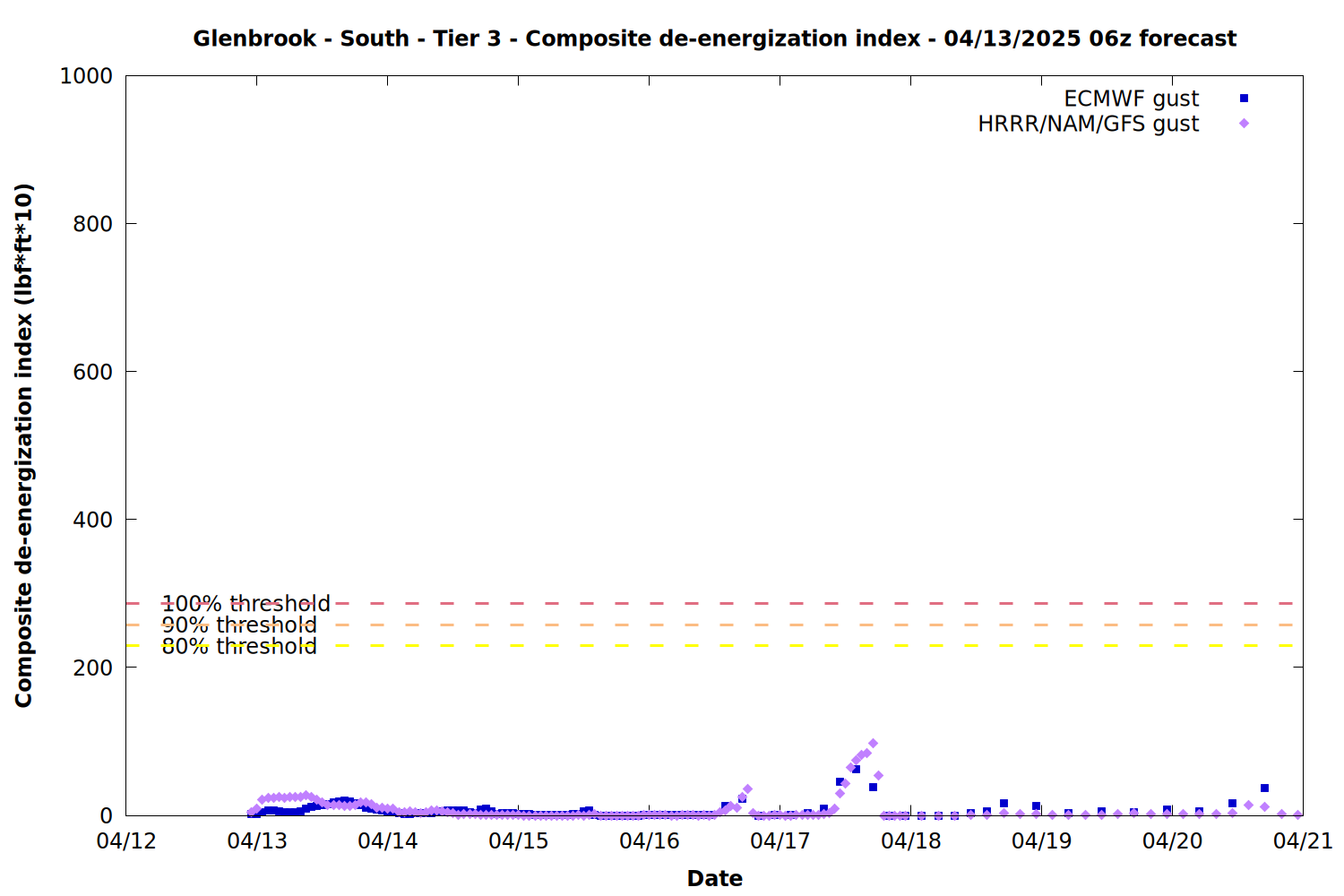
Task: Click the chart title text
Action: point(714,39)
